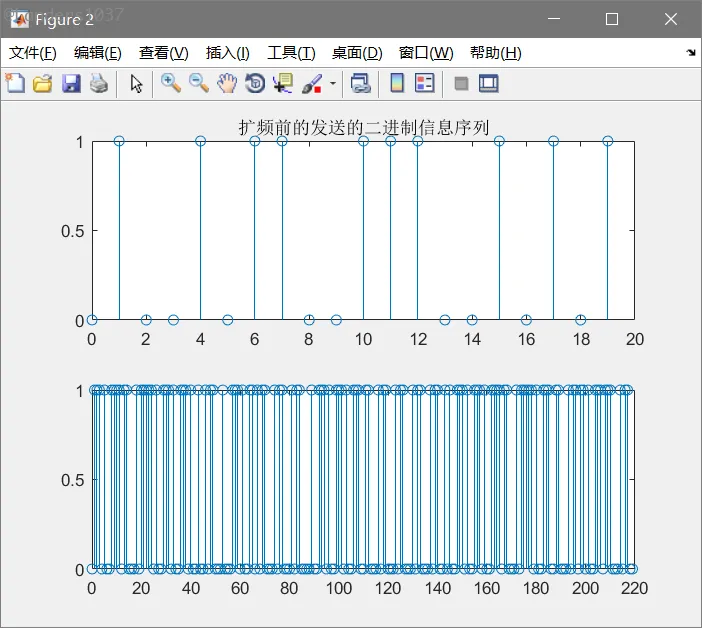Click the Hide Plot Tools button
702x628 pixels.
[x=461, y=84]
